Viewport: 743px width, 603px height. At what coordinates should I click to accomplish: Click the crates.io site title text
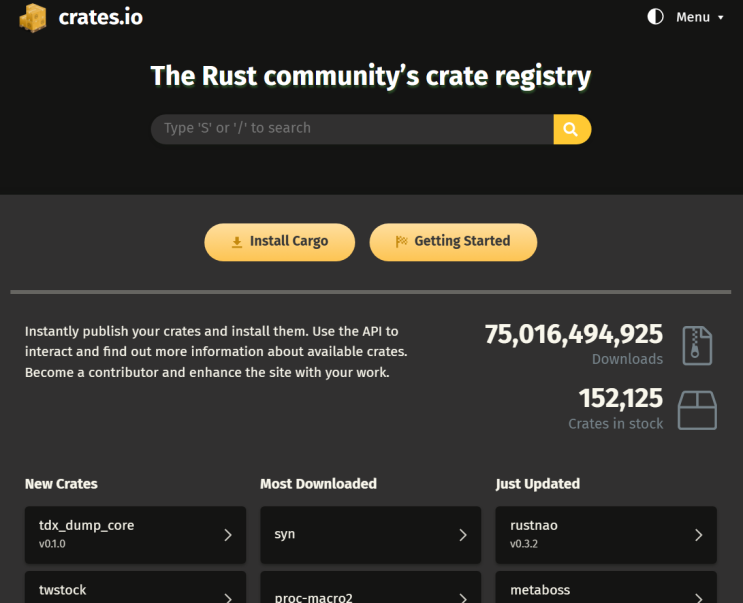100,17
